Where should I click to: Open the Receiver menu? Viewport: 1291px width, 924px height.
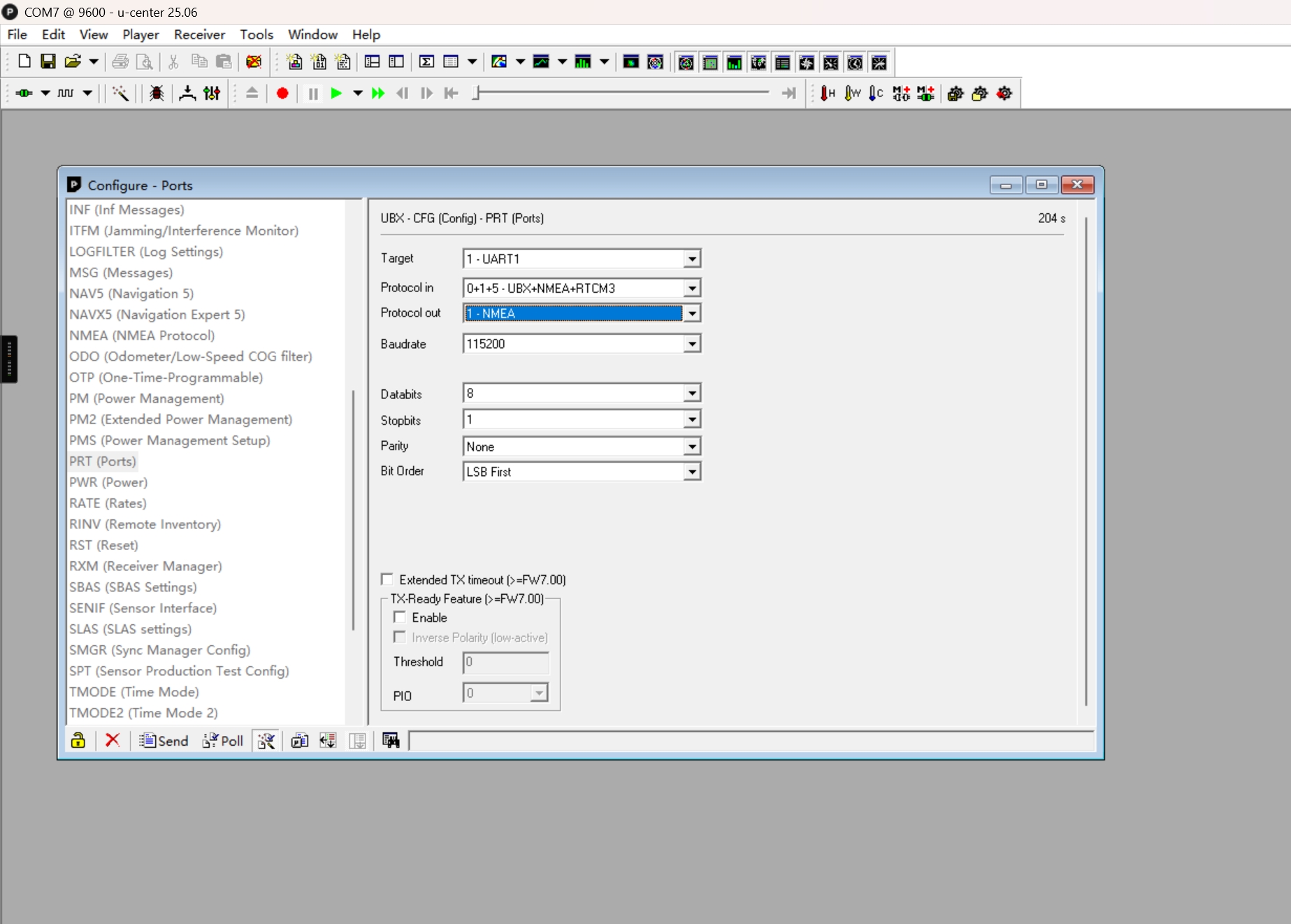coord(199,34)
